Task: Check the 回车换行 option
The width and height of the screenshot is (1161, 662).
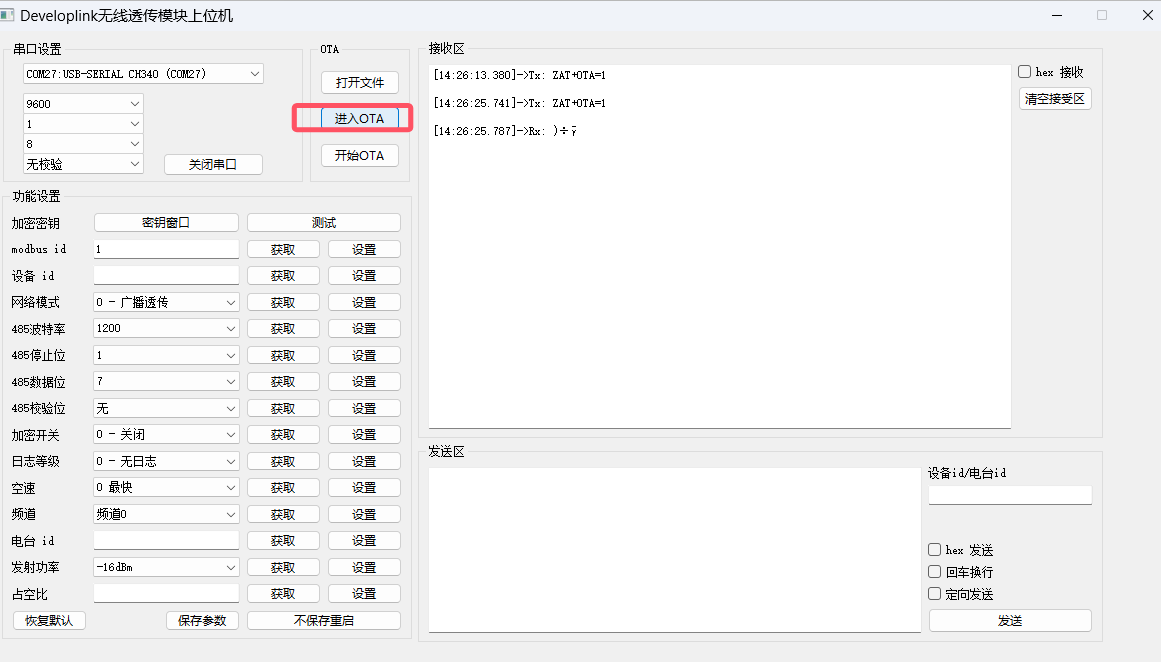Action: pos(935,572)
